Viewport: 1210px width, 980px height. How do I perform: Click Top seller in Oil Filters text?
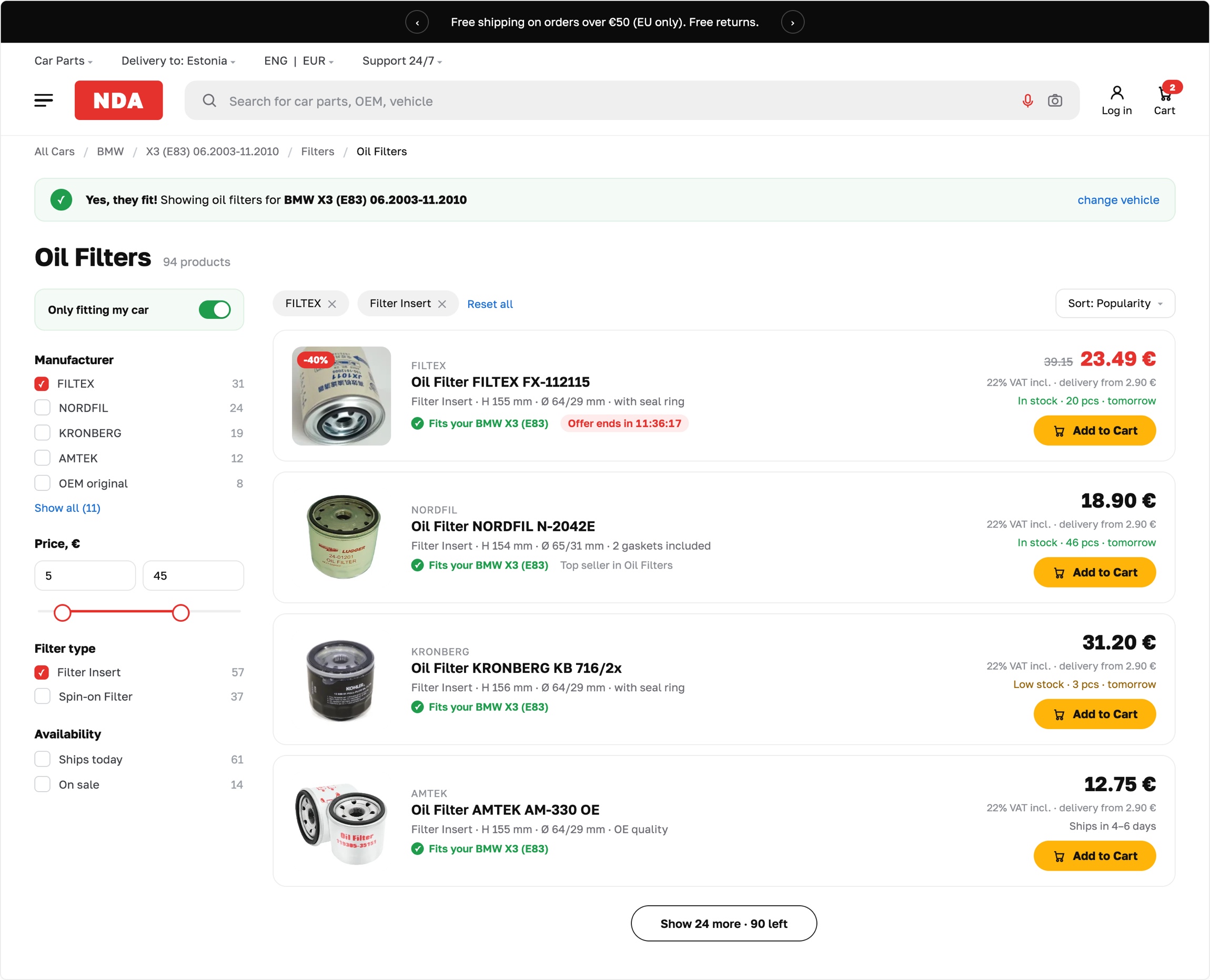pyautogui.click(x=616, y=565)
